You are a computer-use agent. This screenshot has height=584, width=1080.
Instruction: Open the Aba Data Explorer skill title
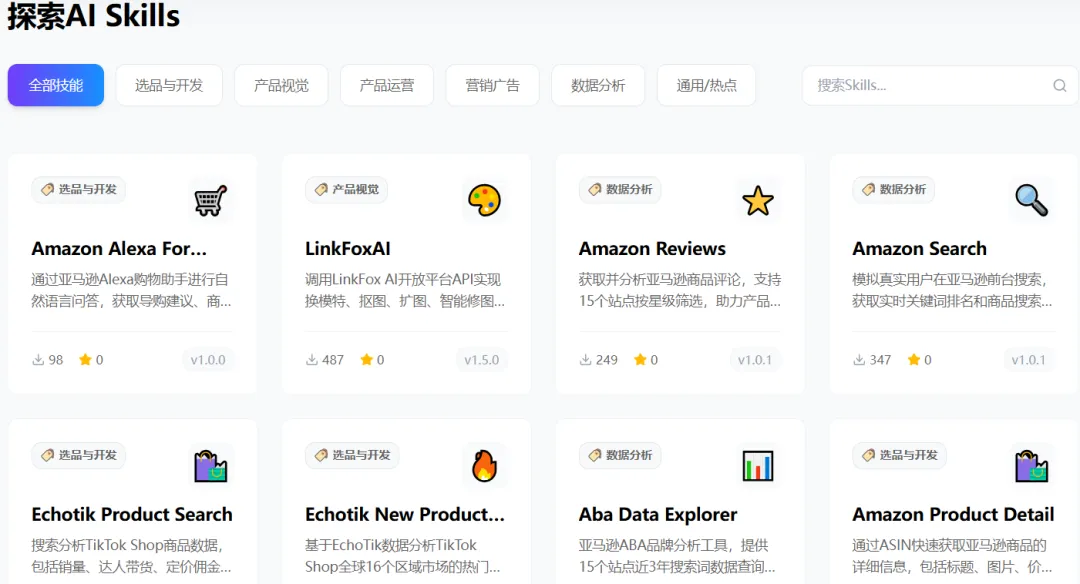coord(658,514)
